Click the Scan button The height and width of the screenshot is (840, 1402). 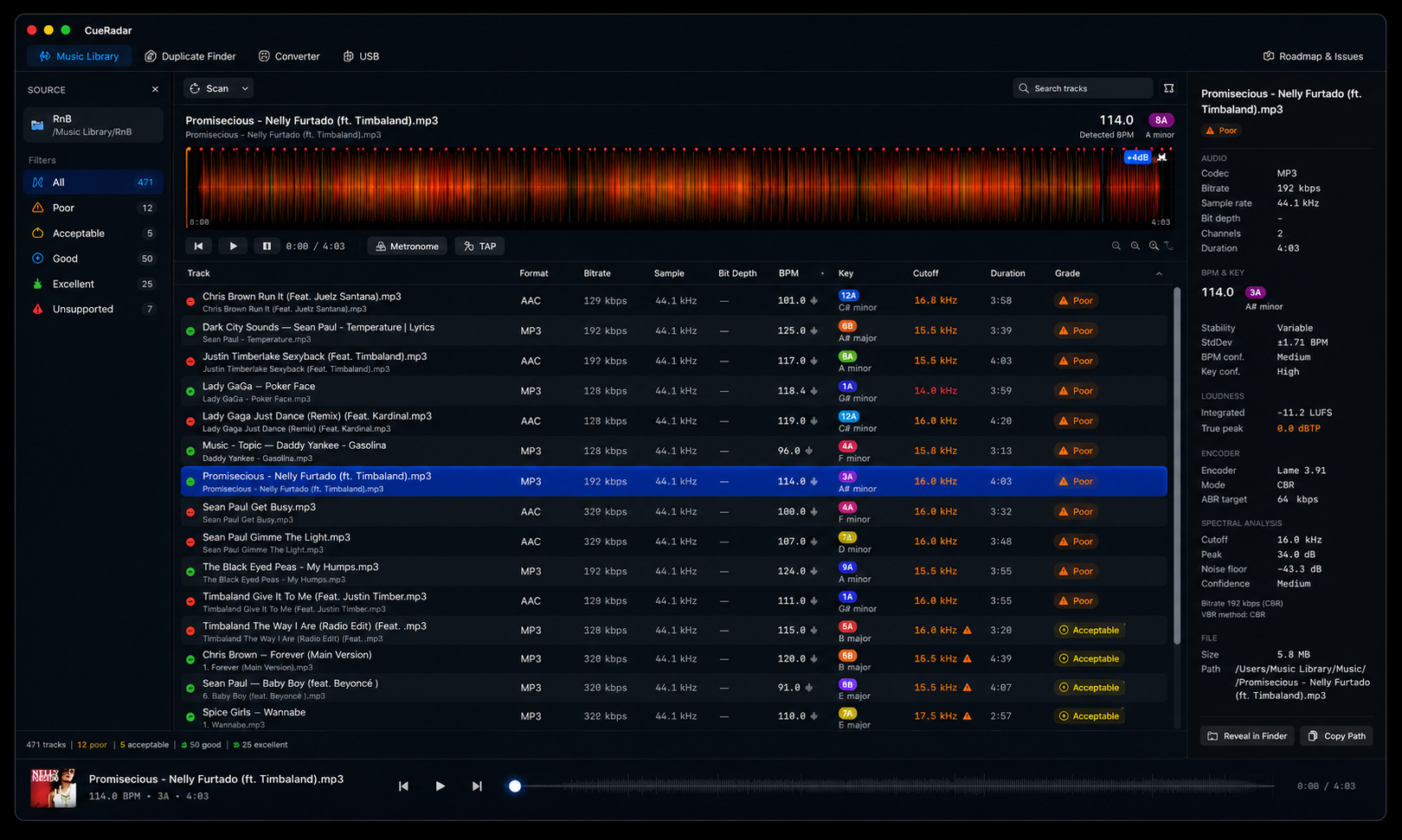[209, 88]
